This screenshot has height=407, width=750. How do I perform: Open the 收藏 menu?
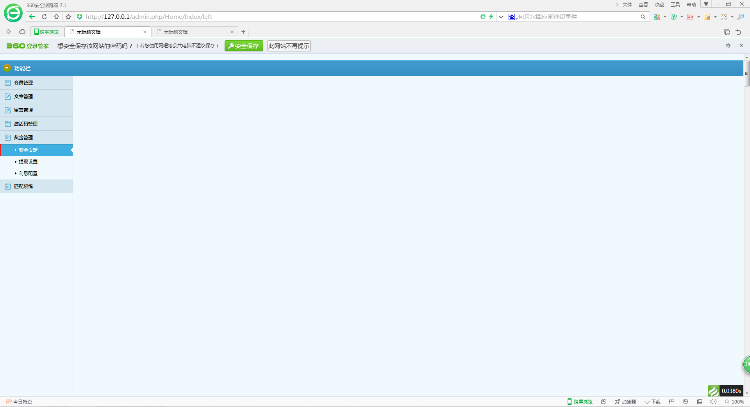tap(660, 4)
